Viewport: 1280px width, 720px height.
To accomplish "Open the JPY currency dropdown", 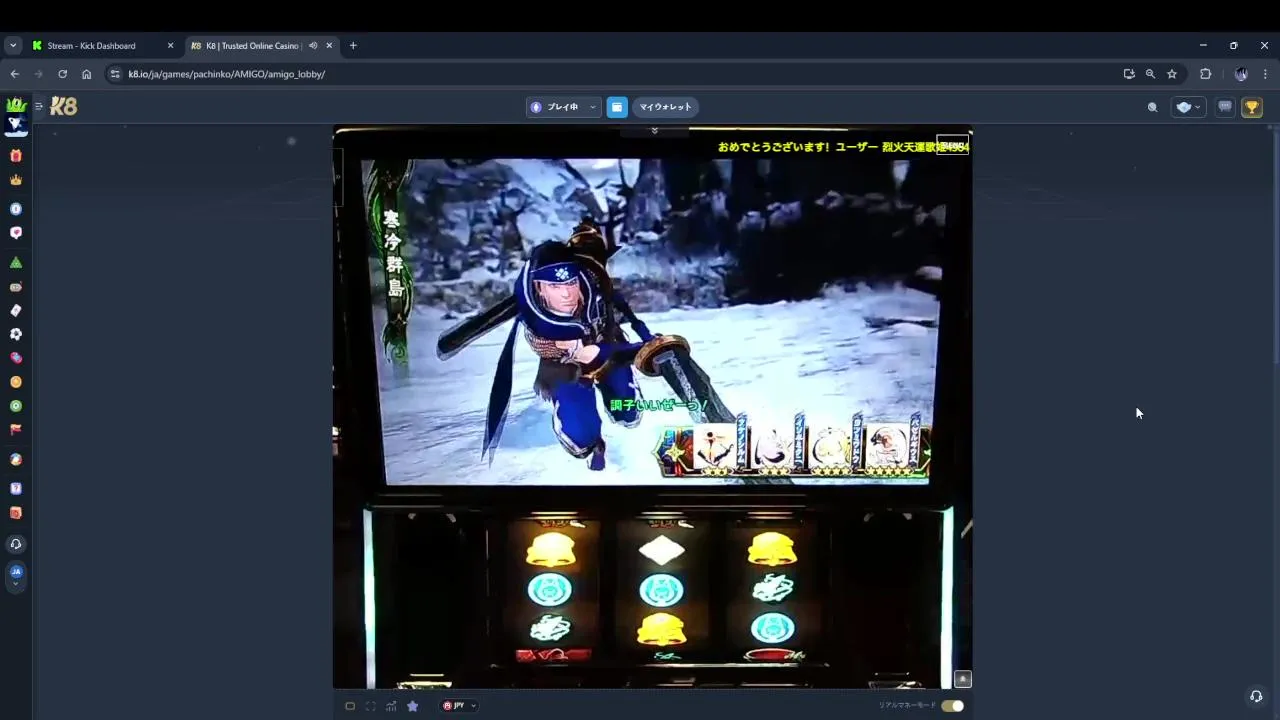I will (x=459, y=706).
